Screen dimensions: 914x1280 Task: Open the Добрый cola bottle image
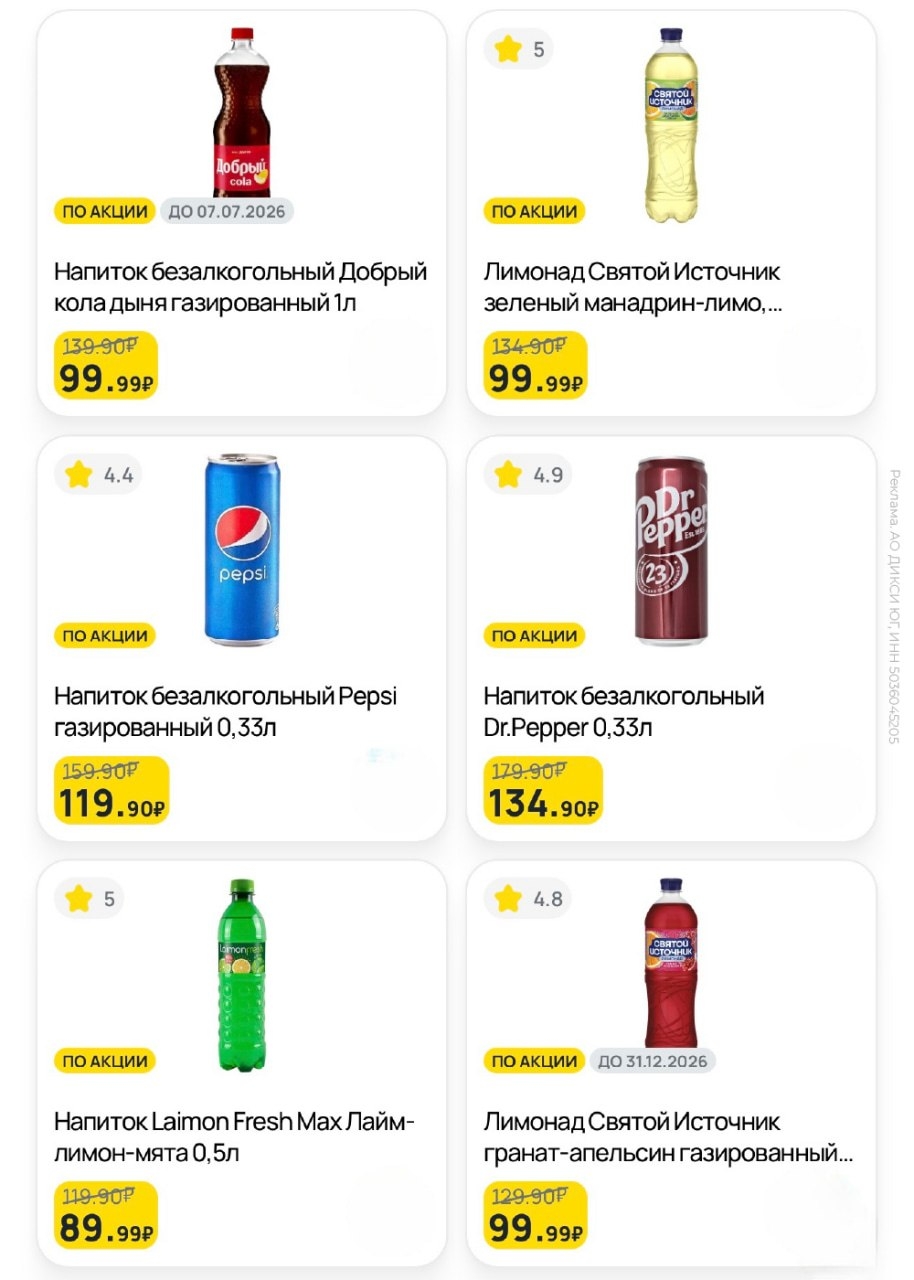click(241, 112)
